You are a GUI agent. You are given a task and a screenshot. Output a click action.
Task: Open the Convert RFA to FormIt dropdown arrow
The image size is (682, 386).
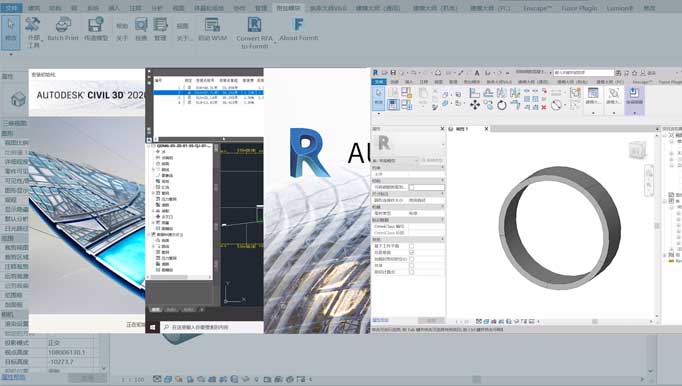click(275, 42)
